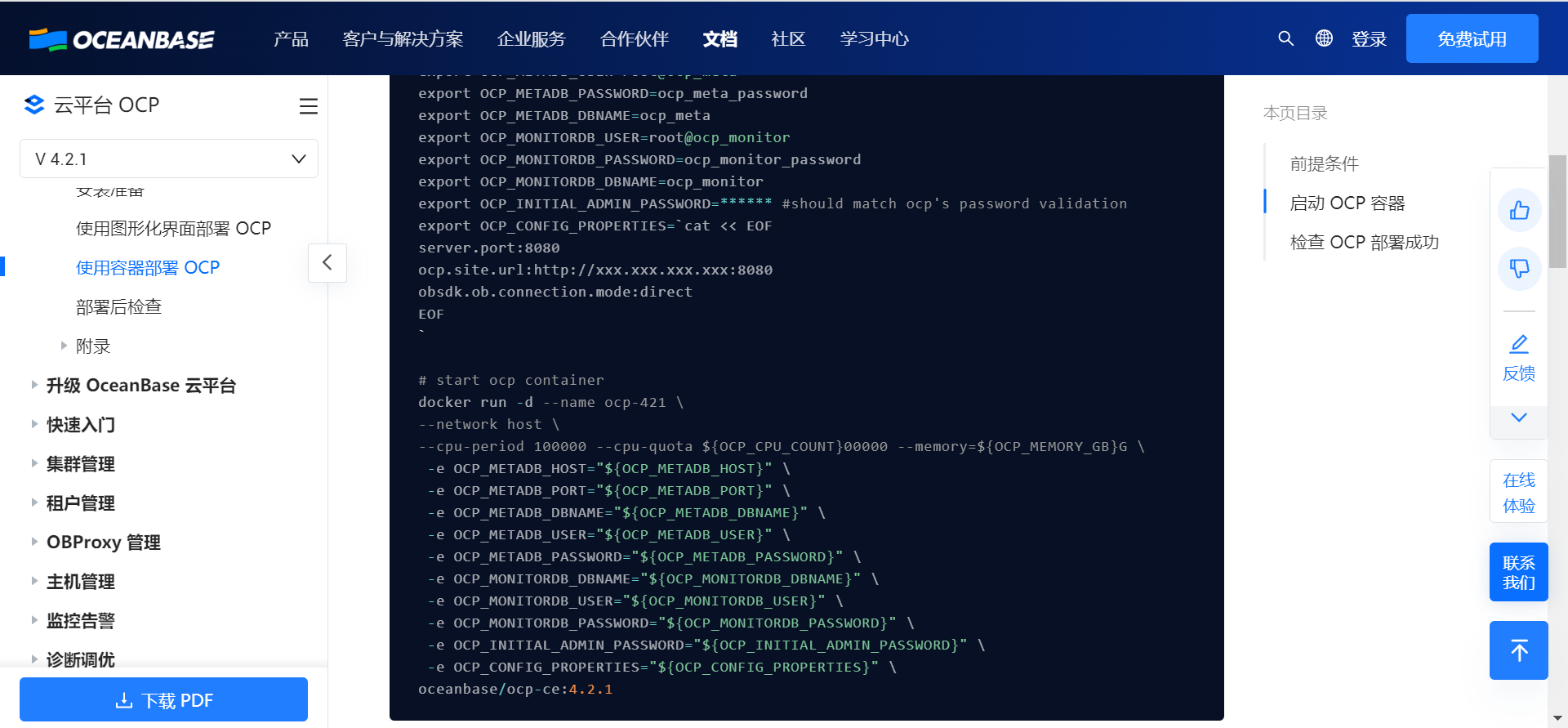1568x728 pixels.
Task: Expand feedback panel down chevron
Action: pyautogui.click(x=1518, y=418)
